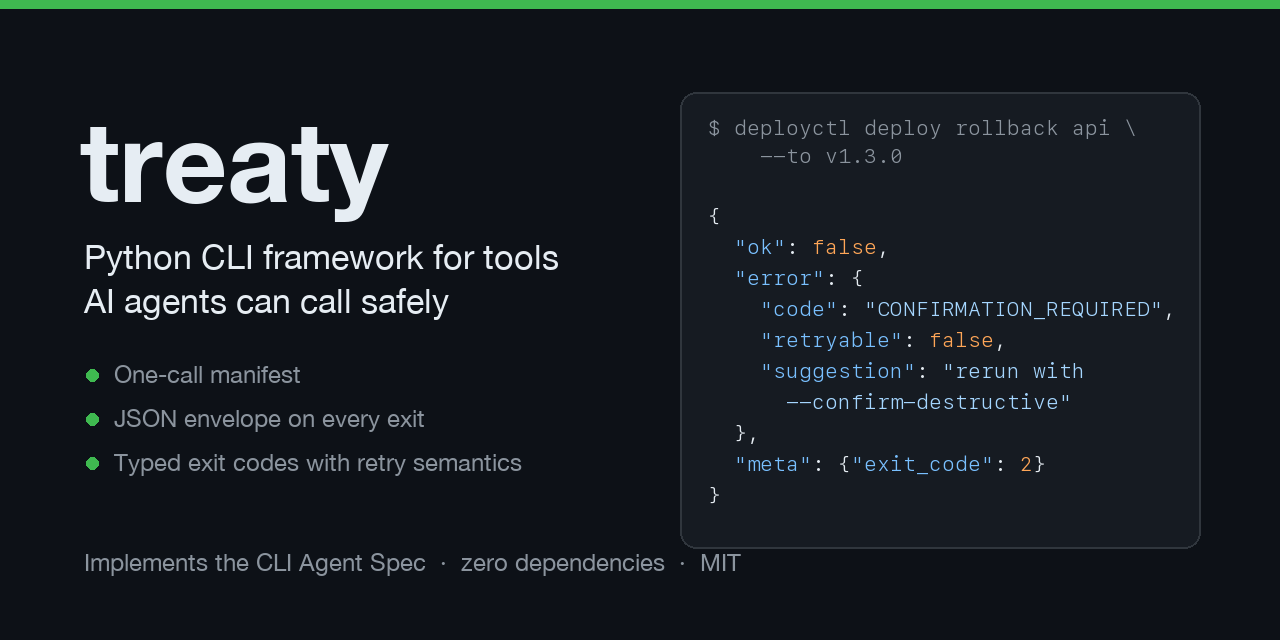
Task: Click the "$ deployctl deploy rollback api" command line
Action: [x=922, y=129]
